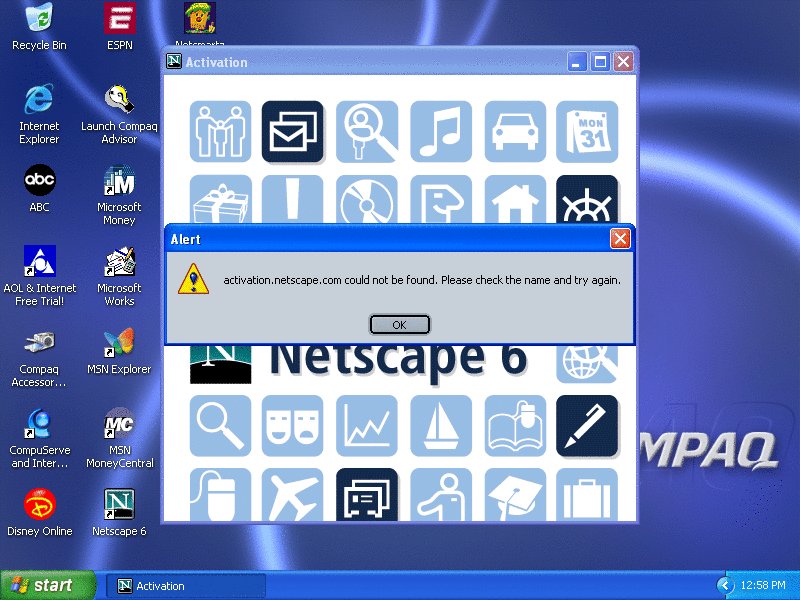Click the activation.netscape.com error message

(422, 280)
